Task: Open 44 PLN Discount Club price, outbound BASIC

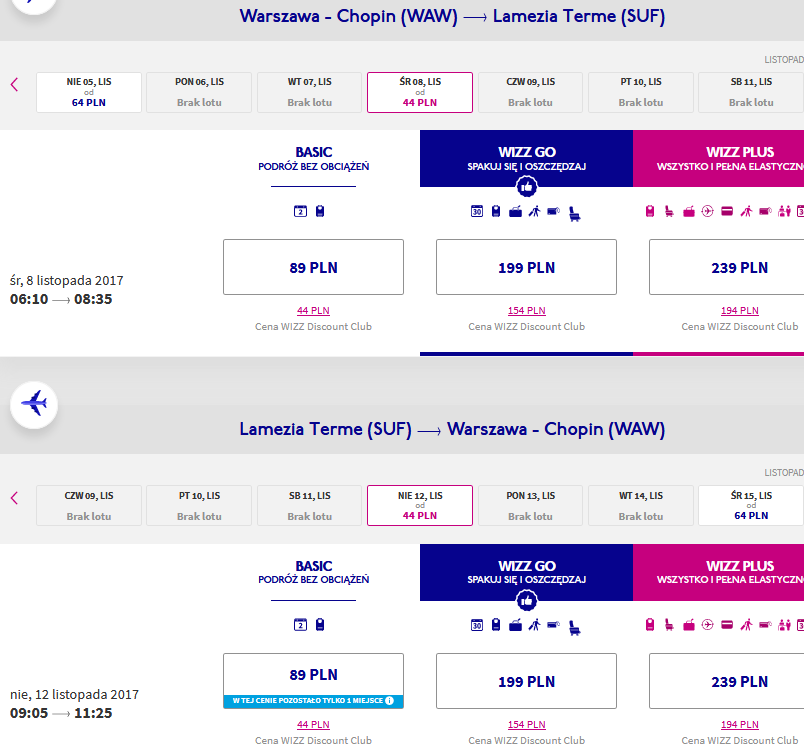Action: click(313, 311)
